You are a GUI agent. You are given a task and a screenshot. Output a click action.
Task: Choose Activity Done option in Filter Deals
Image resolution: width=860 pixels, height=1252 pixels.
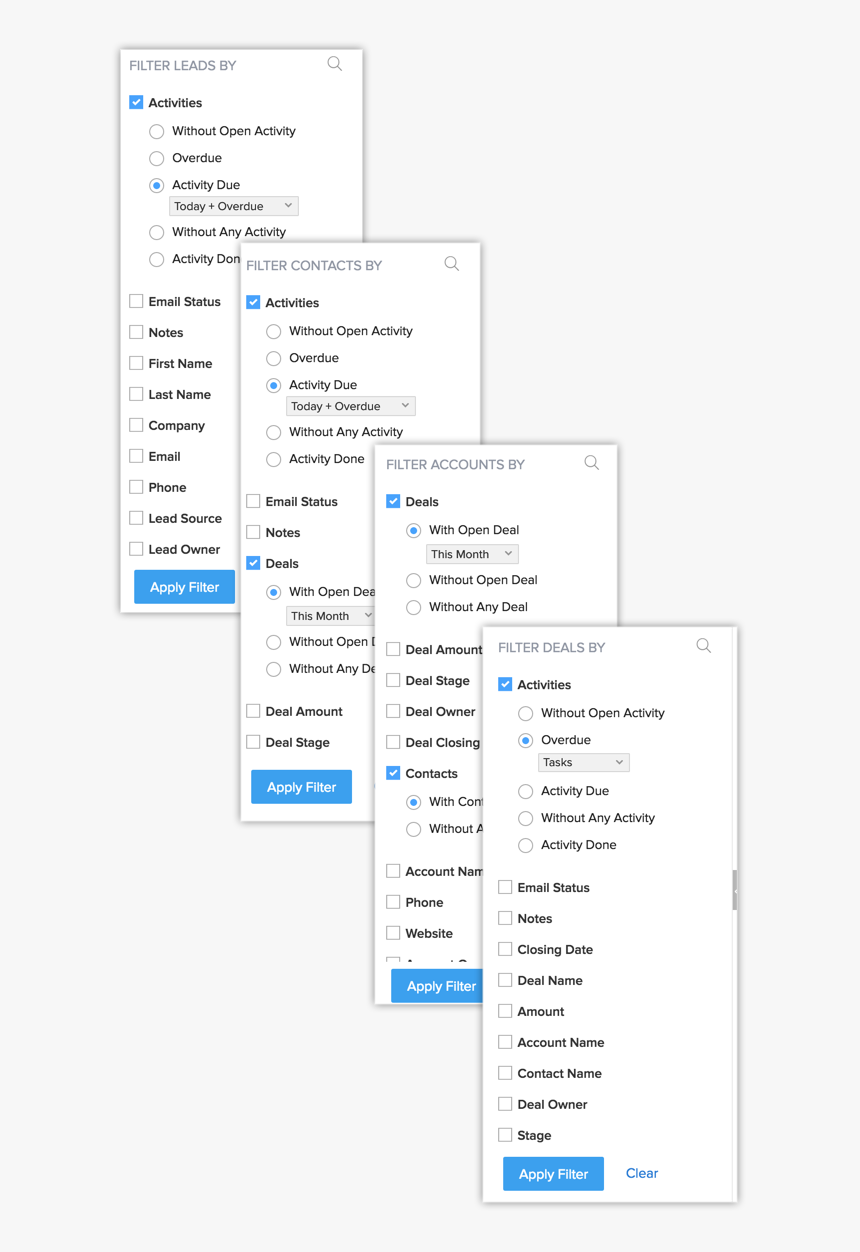tap(525, 845)
